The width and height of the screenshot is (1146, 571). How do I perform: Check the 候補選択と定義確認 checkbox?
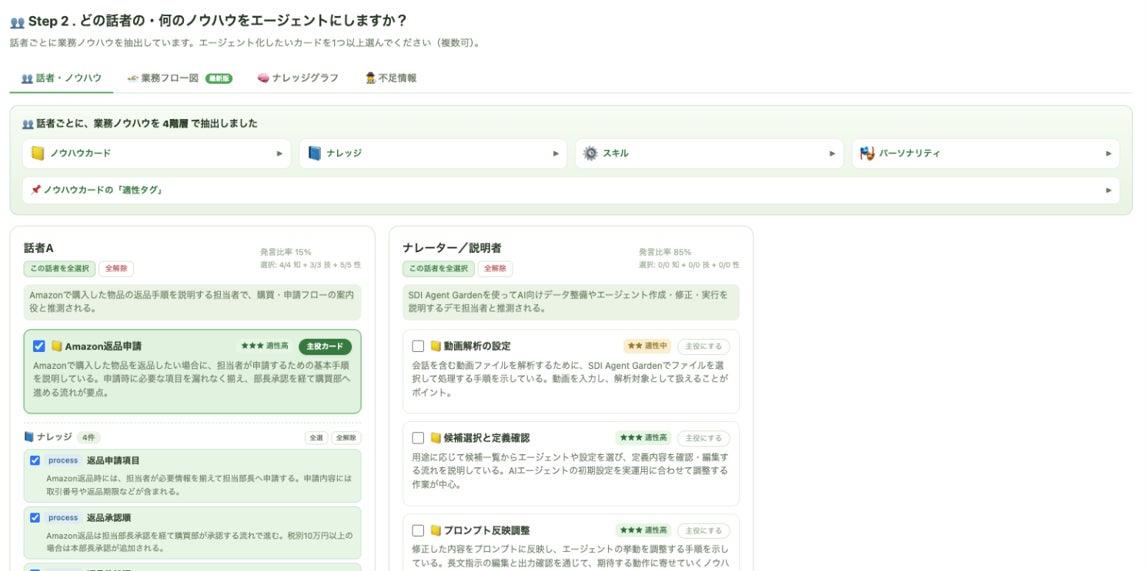pyautogui.click(x=418, y=438)
